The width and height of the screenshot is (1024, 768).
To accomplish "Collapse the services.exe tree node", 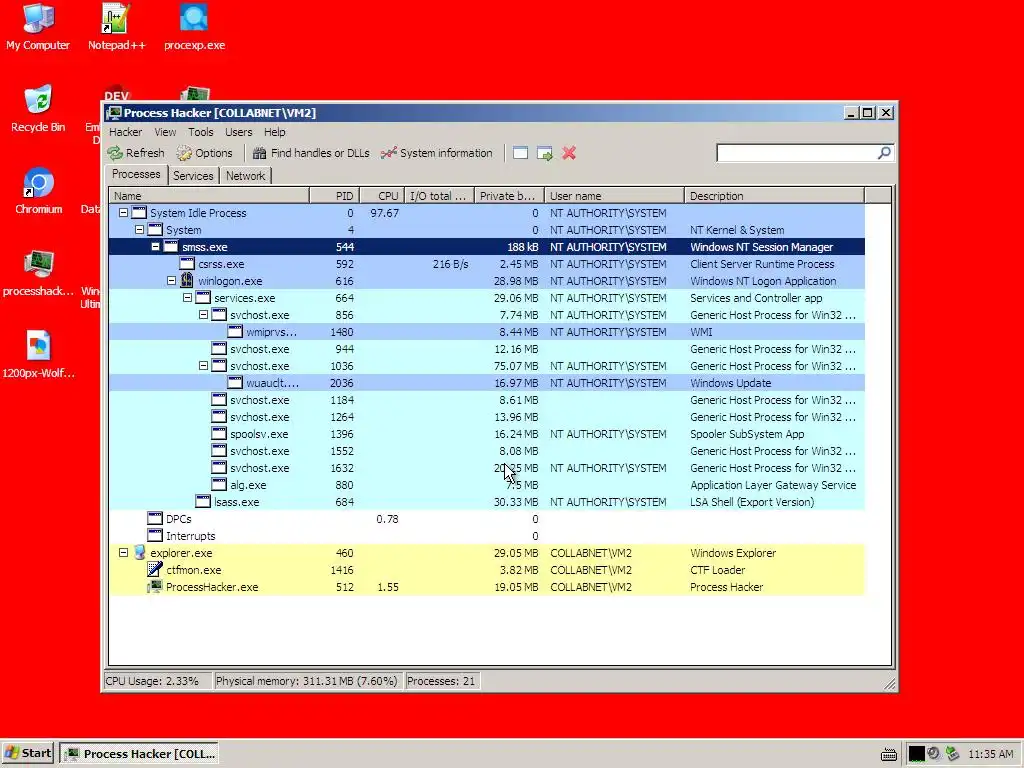I will pos(187,298).
